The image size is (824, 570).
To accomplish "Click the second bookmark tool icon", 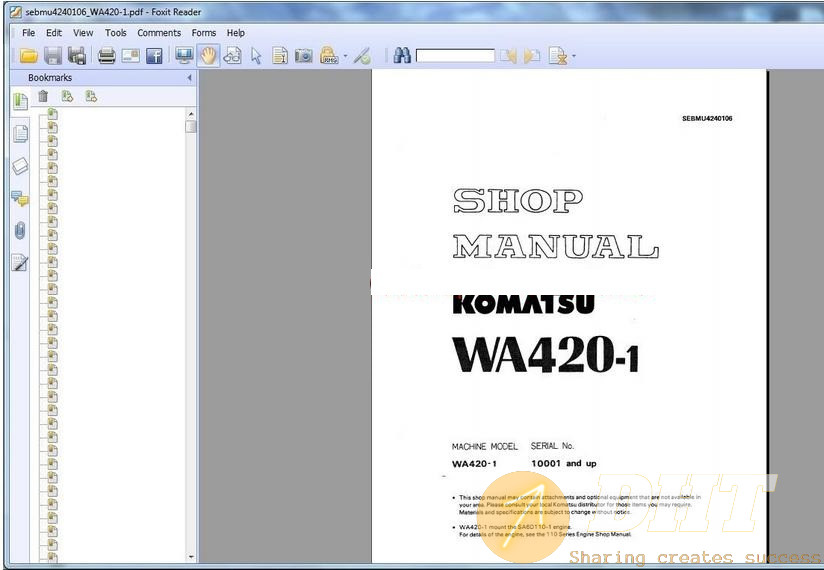I will coord(91,96).
